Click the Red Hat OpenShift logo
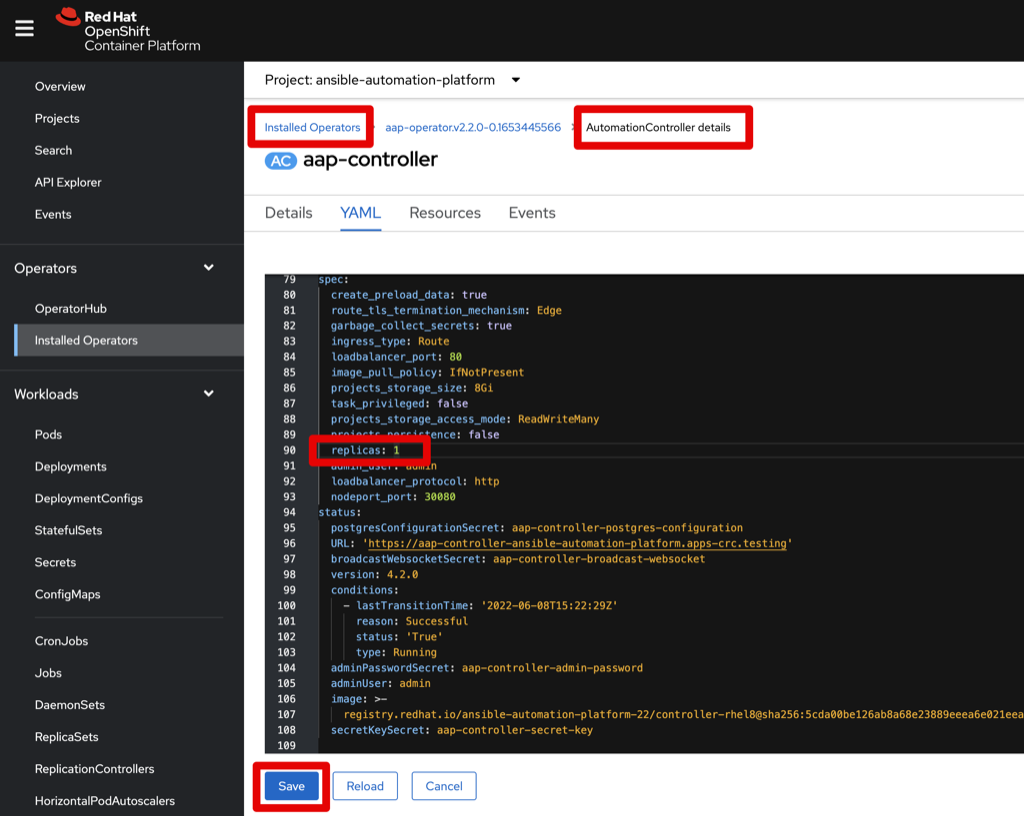Viewport: 1024px width, 816px height. point(128,30)
